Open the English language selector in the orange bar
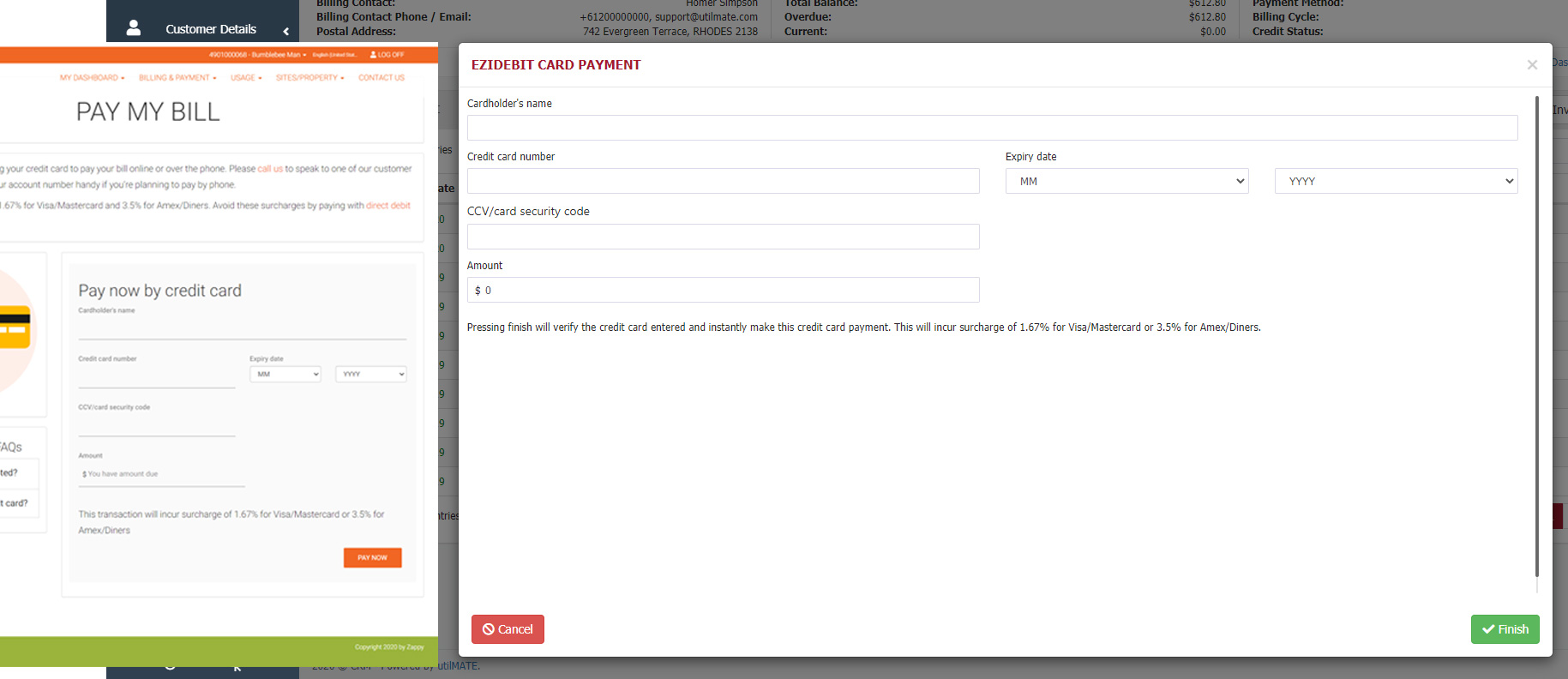Viewport: 1568px width, 679px height. 335,55
